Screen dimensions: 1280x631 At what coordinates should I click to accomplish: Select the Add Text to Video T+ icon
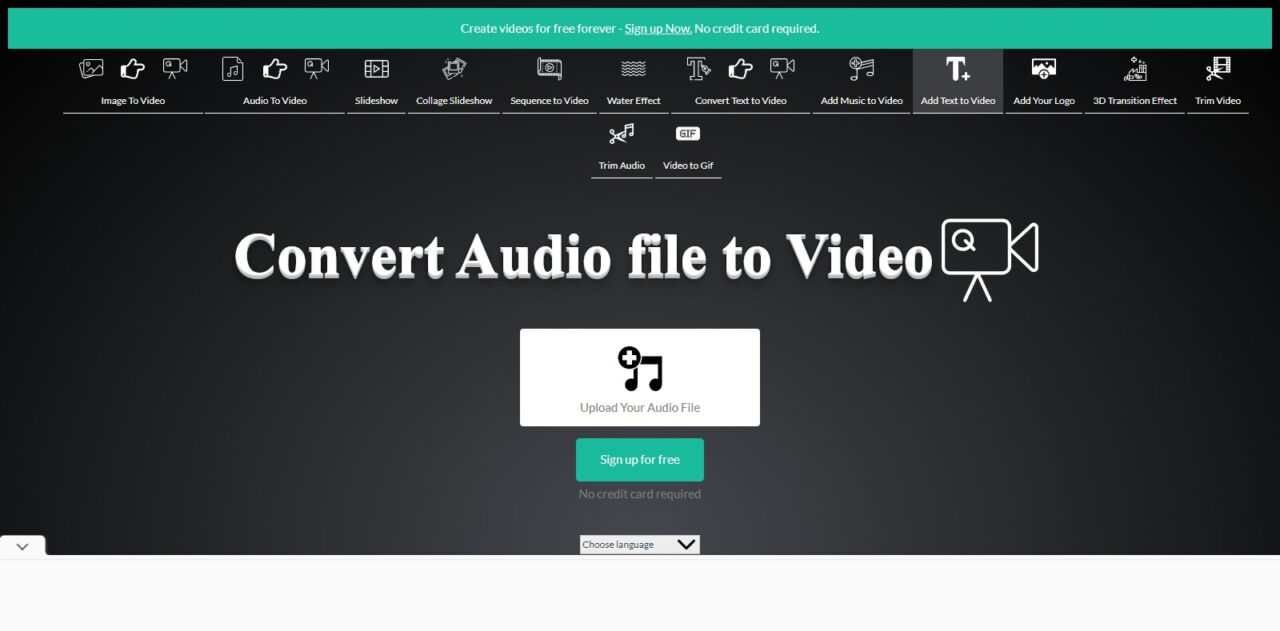tap(958, 69)
